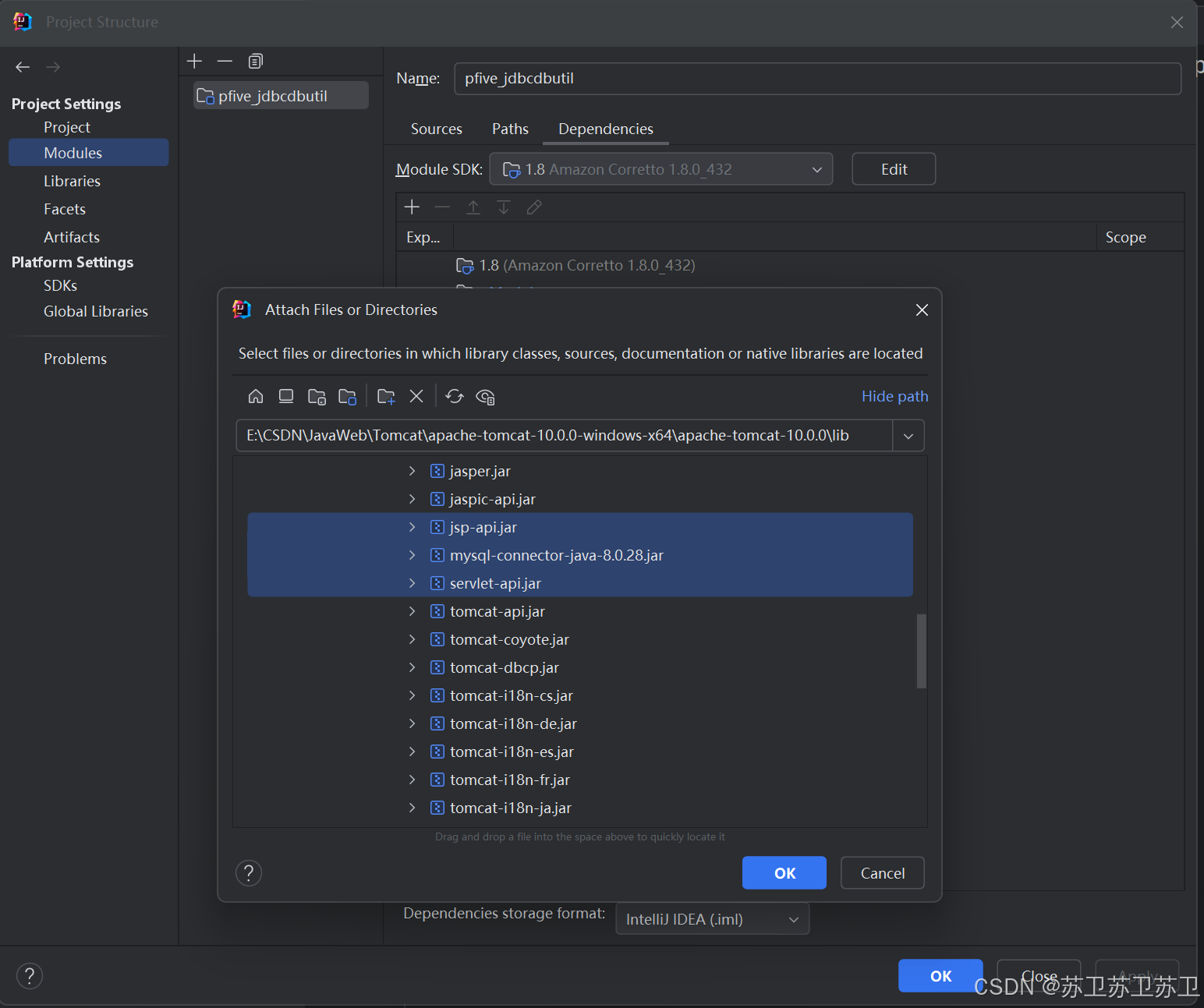Click jasper.jar file icon
This screenshot has width=1204, height=1008.
pyautogui.click(x=437, y=471)
